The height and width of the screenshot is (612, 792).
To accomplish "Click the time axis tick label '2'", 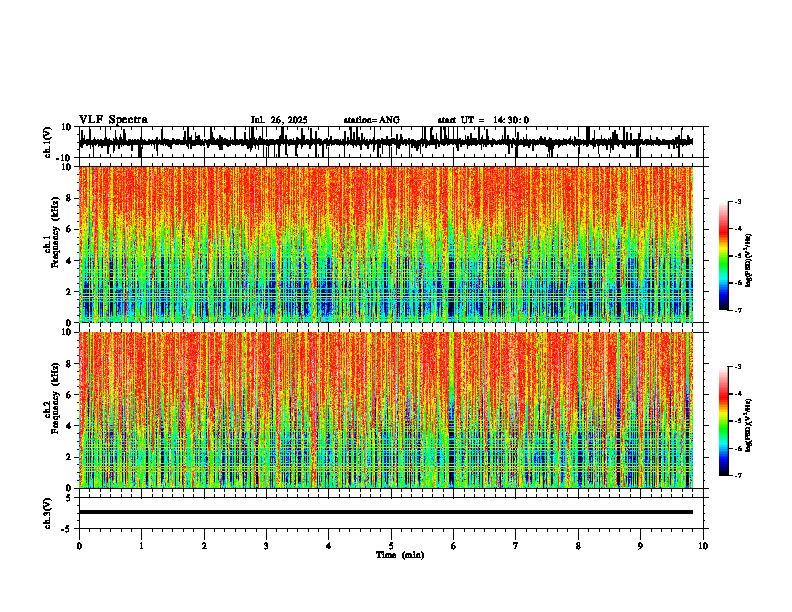I will (x=204, y=546).
